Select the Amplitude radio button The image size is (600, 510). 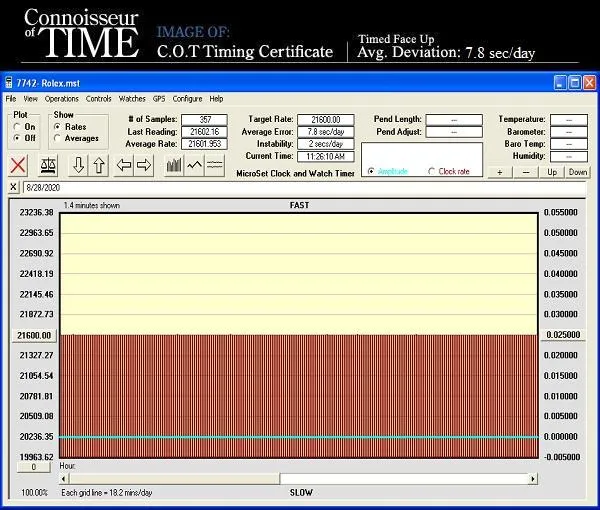click(371, 171)
